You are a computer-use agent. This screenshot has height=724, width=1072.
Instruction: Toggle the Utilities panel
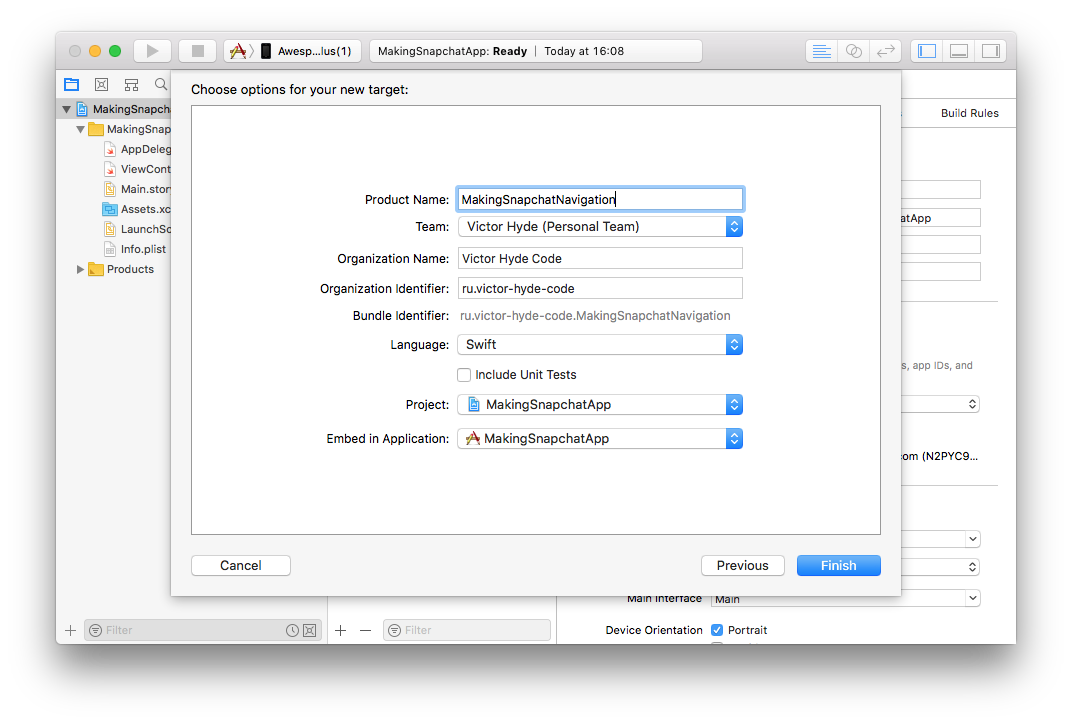(991, 51)
